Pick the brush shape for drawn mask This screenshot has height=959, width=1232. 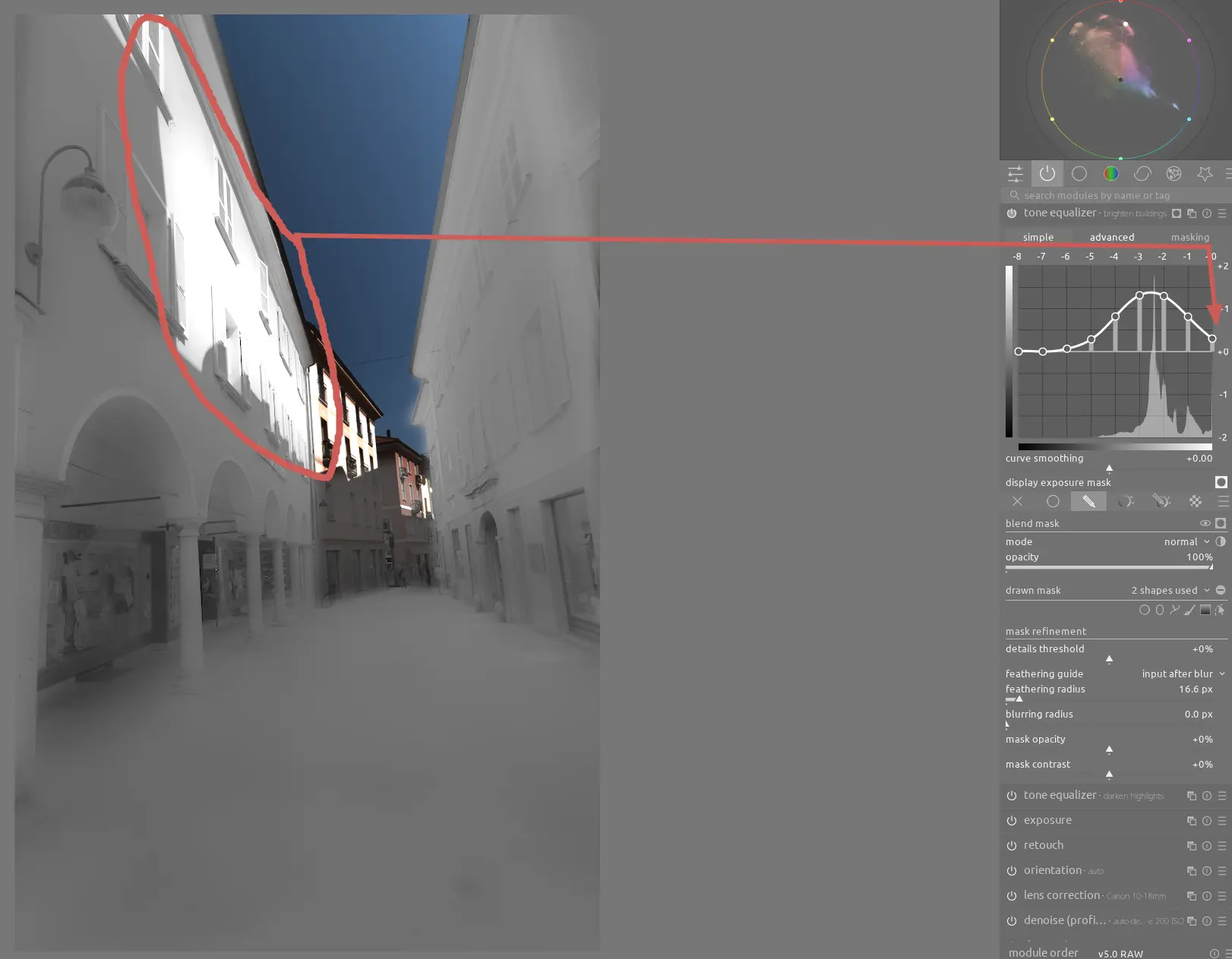pyautogui.click(x=1189, y=610)
